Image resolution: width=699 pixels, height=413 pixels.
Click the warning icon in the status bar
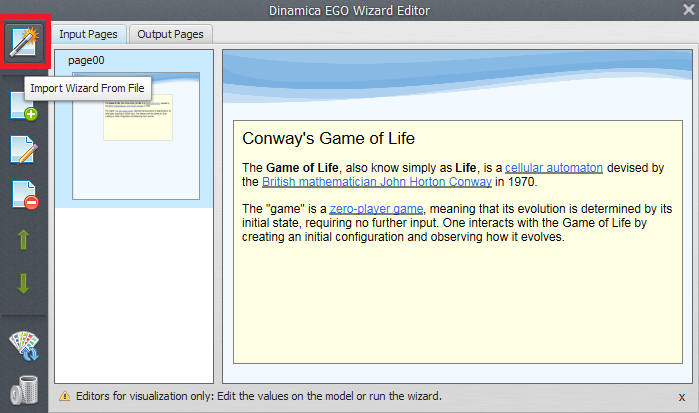click(x=65, y=396)
